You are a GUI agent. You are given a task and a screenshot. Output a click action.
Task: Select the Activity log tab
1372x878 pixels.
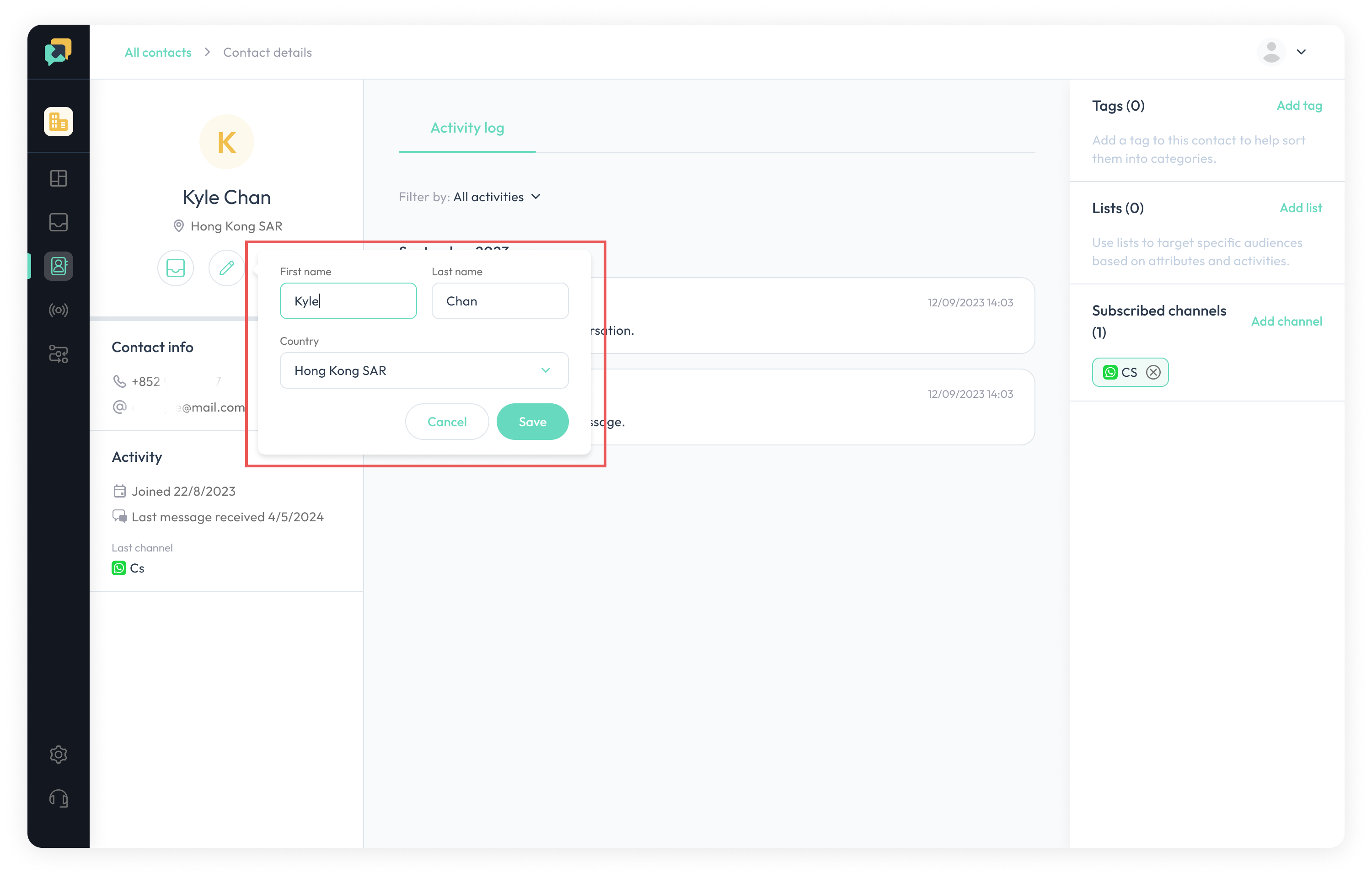467,127
